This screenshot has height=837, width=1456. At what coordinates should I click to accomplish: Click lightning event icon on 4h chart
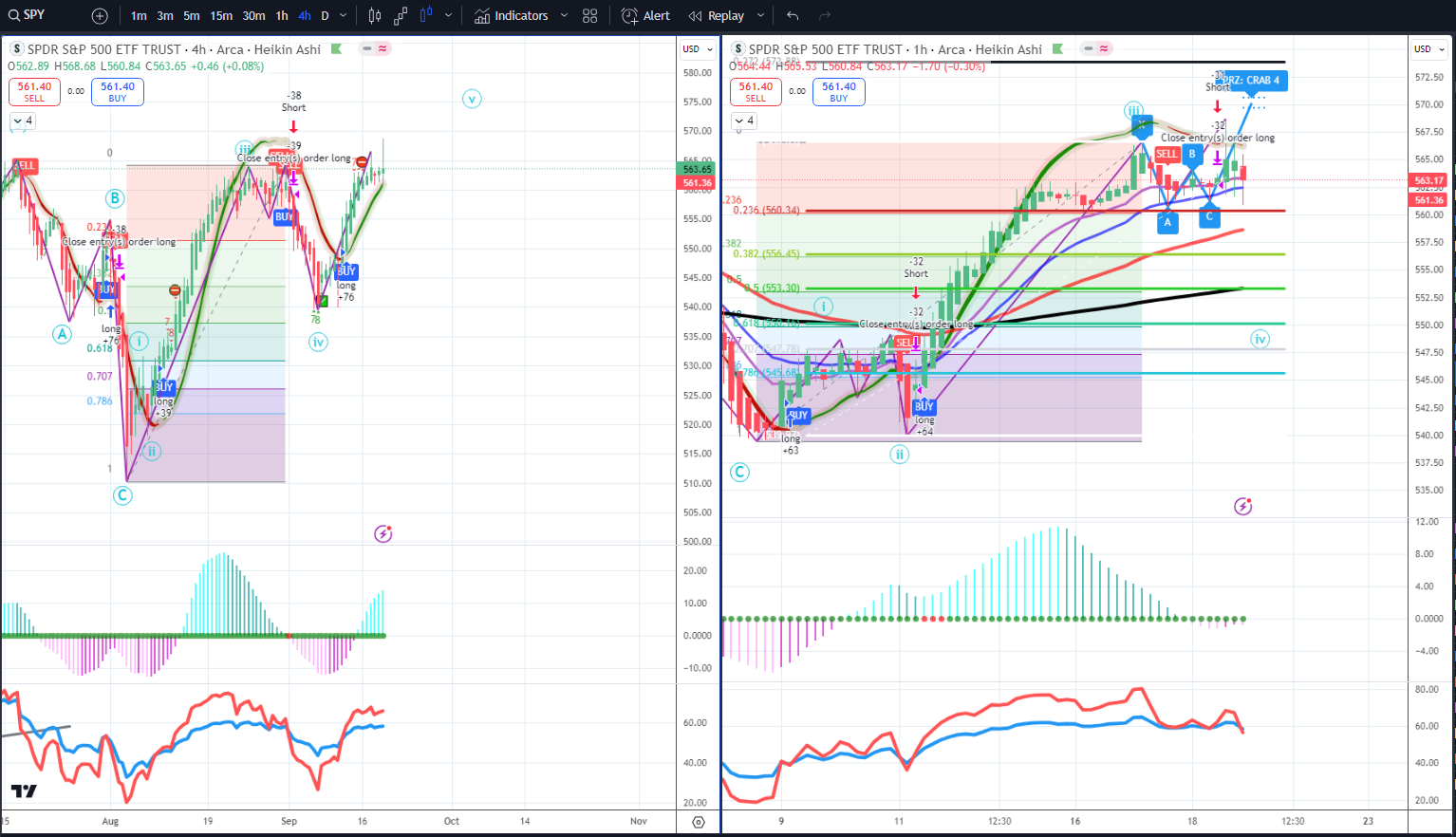point(383,534)
